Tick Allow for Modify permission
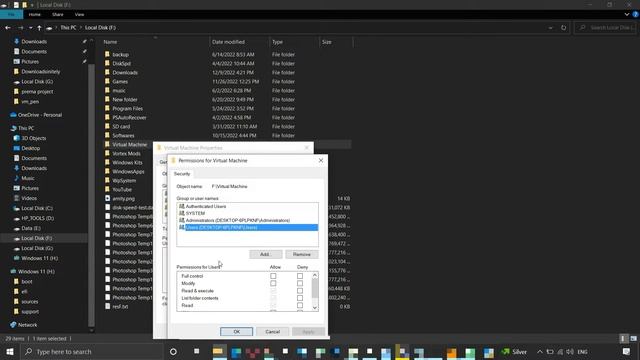The width and height of the screenshot is (640, 360). 273,283
